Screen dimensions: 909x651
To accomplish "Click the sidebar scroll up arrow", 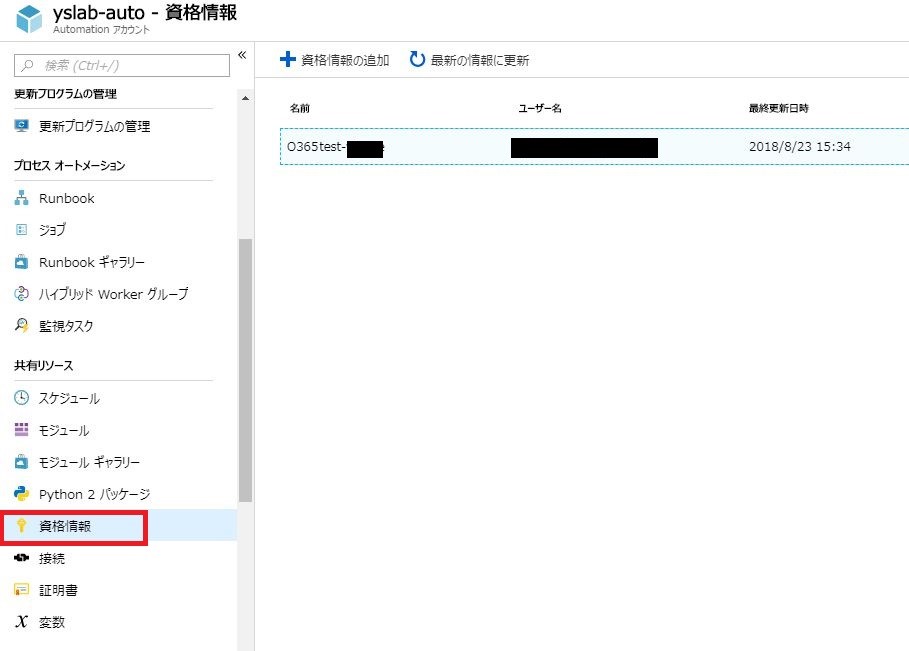I will (x=245, y=98).
